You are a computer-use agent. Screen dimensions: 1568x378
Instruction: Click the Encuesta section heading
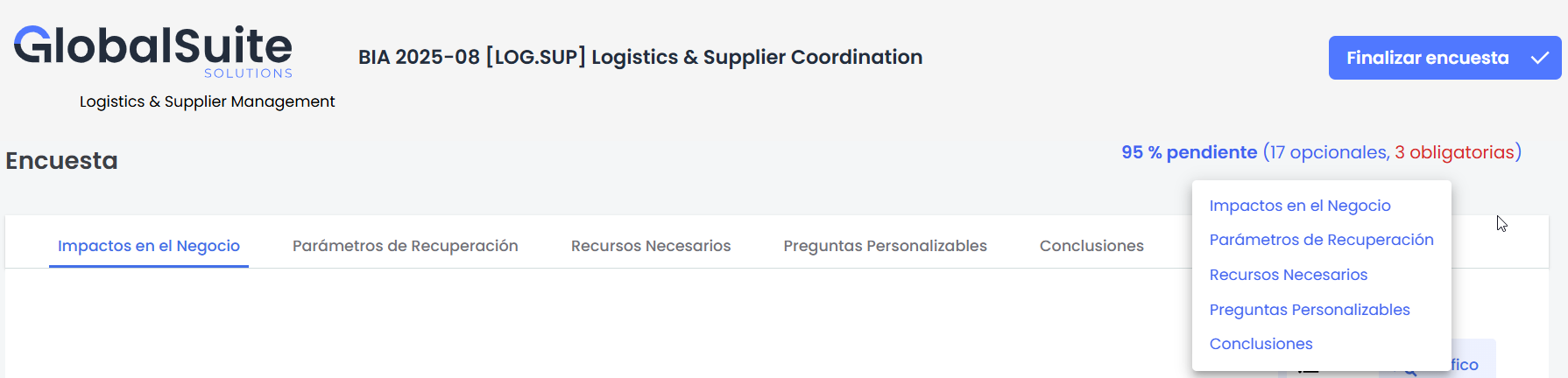(x=61, y=161)
